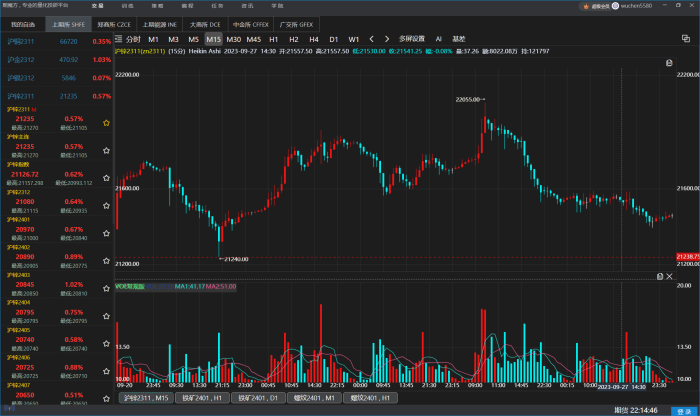Star the 沪锌2405 contract
This screenshot has width=700, height=416.
105,345
